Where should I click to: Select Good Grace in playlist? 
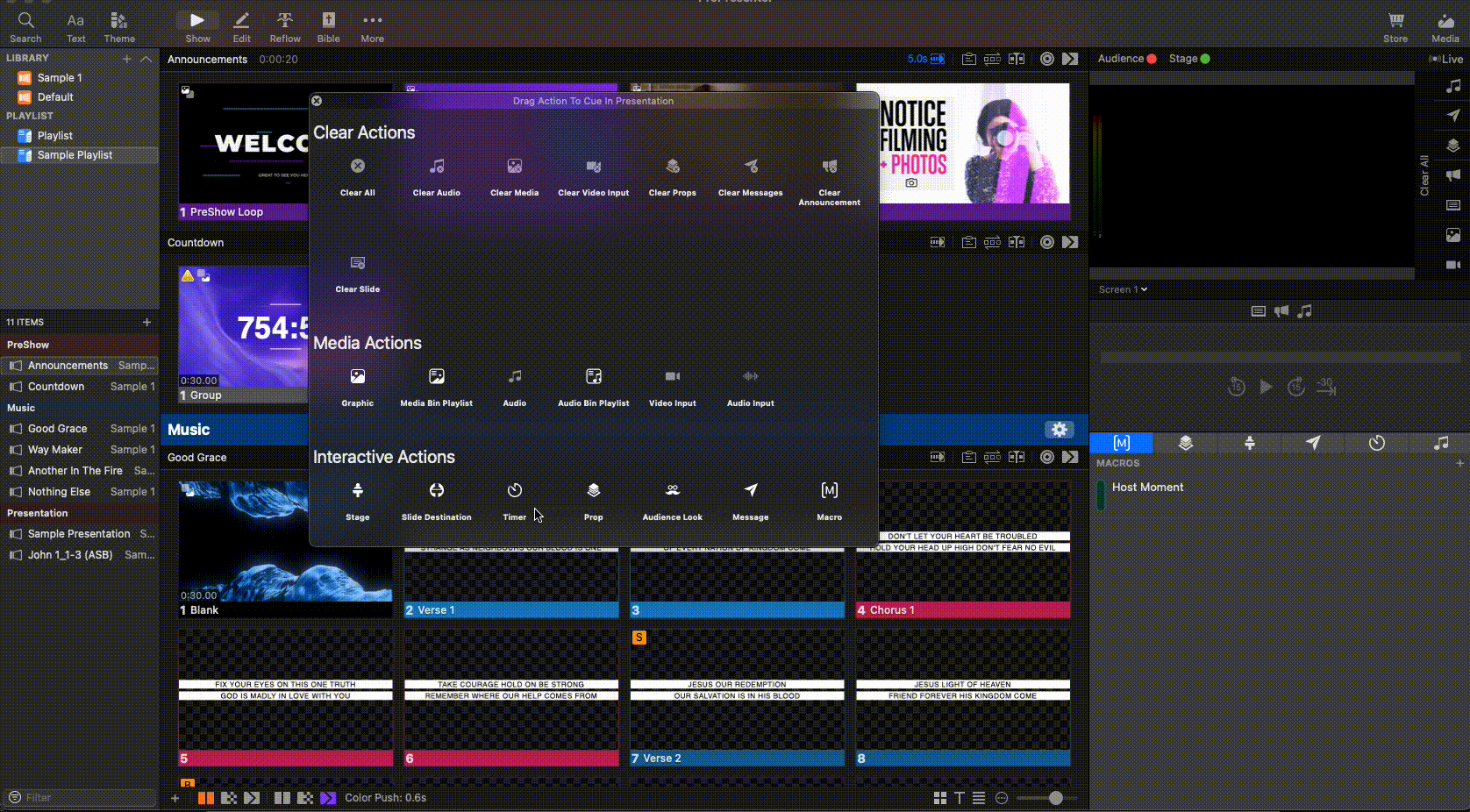pos(80,429)
